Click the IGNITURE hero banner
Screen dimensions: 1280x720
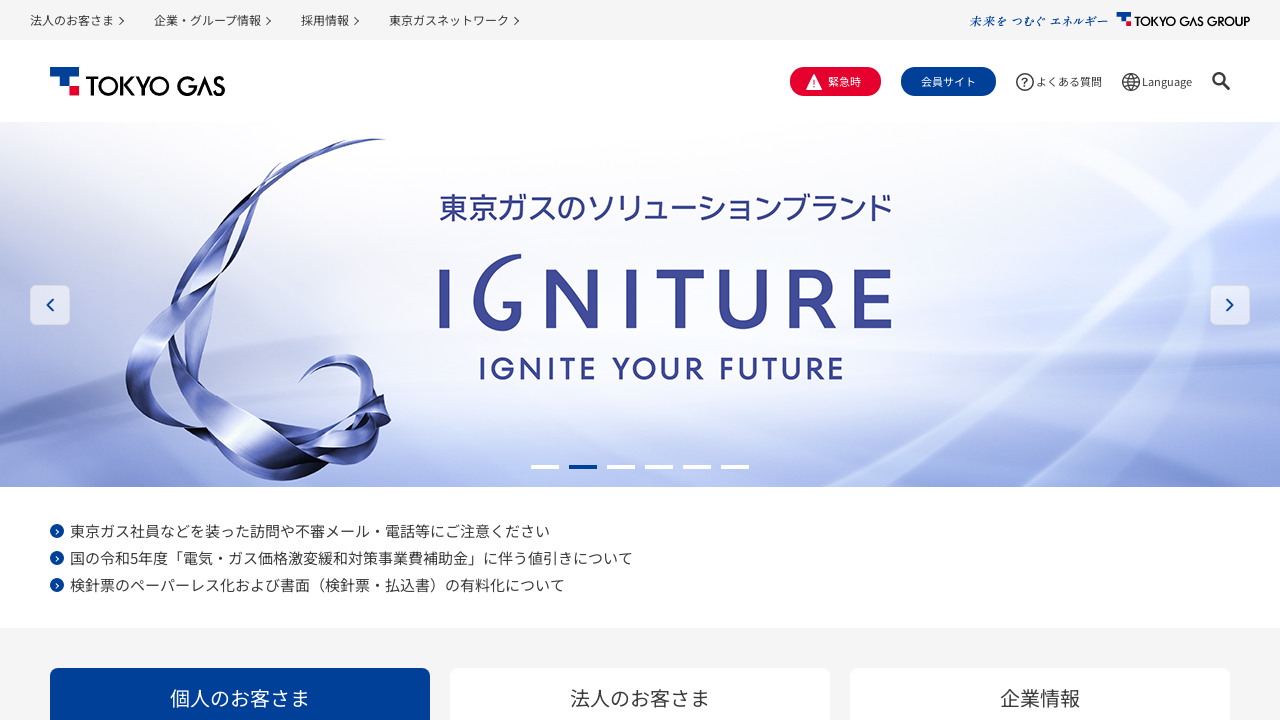(640, 304)
